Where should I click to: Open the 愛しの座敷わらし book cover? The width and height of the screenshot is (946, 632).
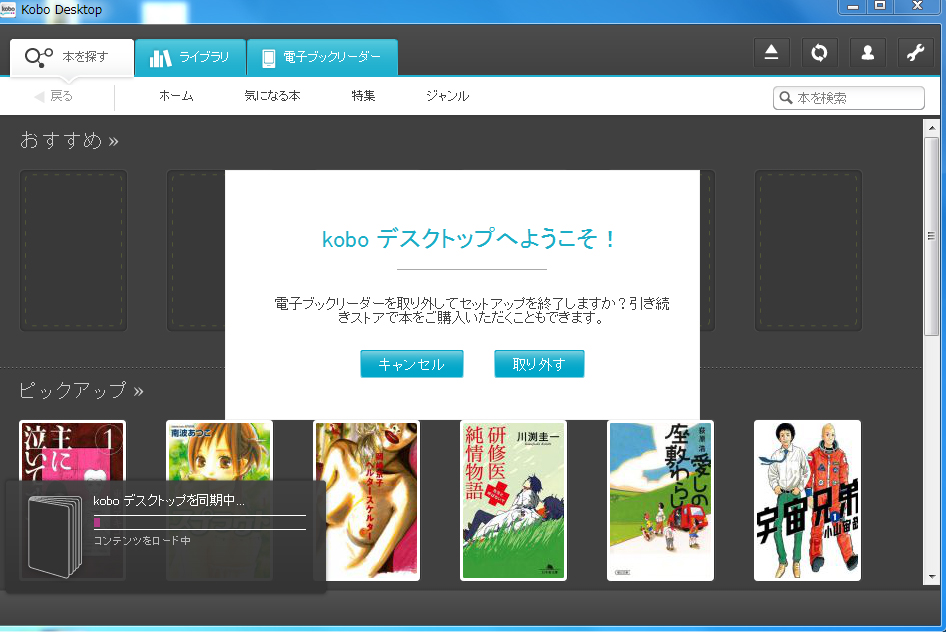660,501
